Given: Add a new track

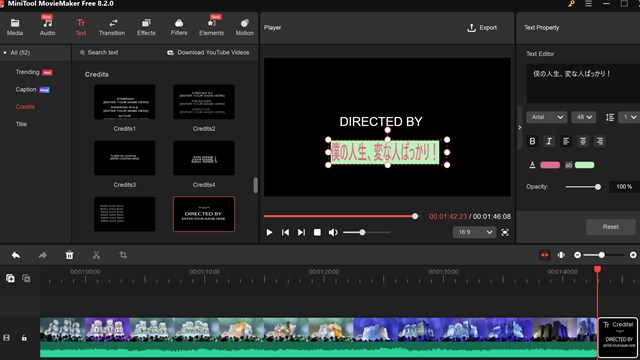Looking at the screenshot, I should point(10,278).
